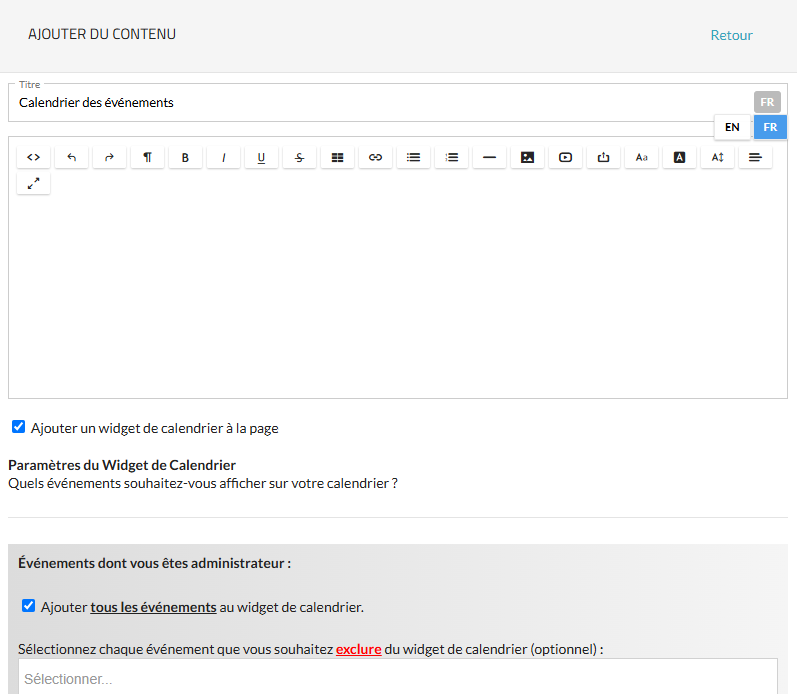Select the blue FR language tab
The height and width of the screenshot is (694, 797).
(x=770, y=128)
